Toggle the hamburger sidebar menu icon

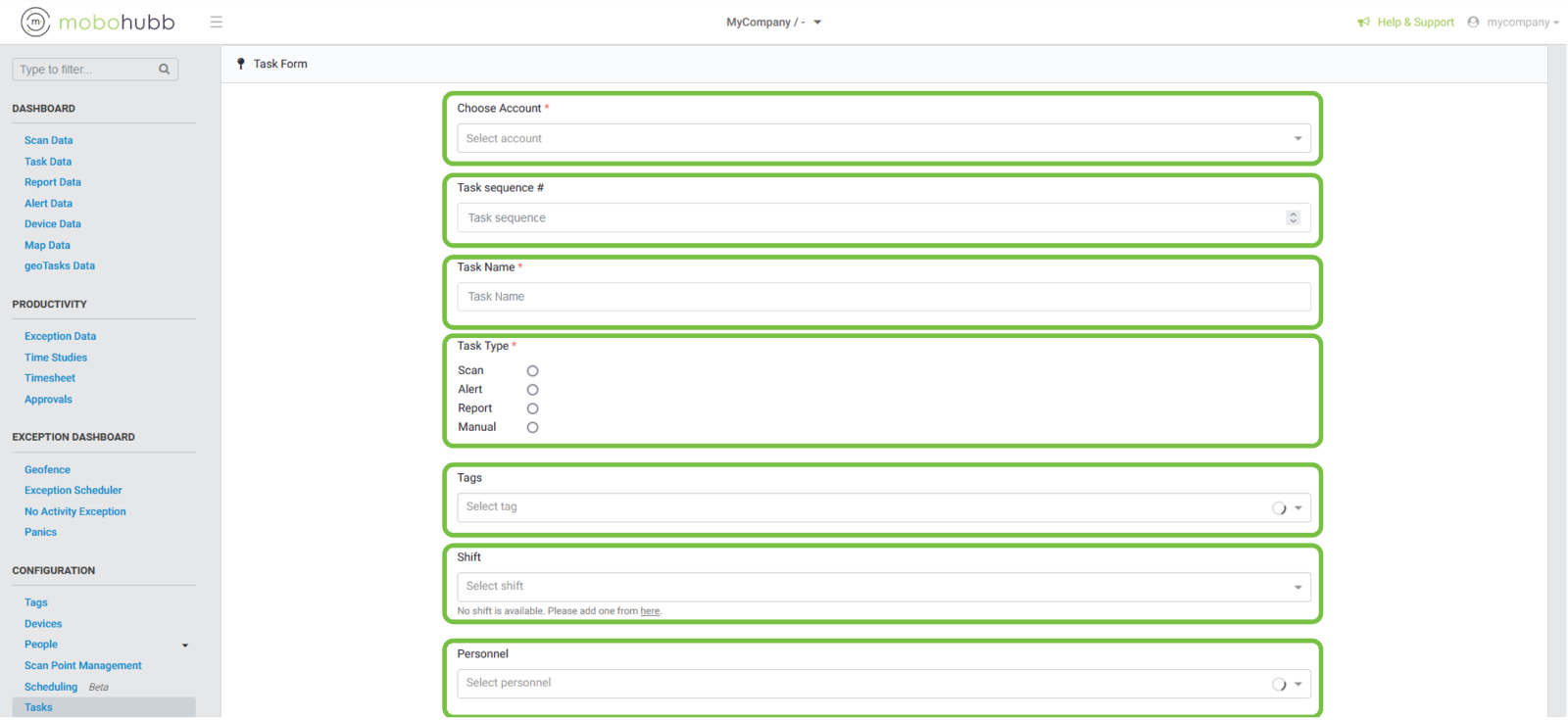pyautogui.click(x=217, y=22)
